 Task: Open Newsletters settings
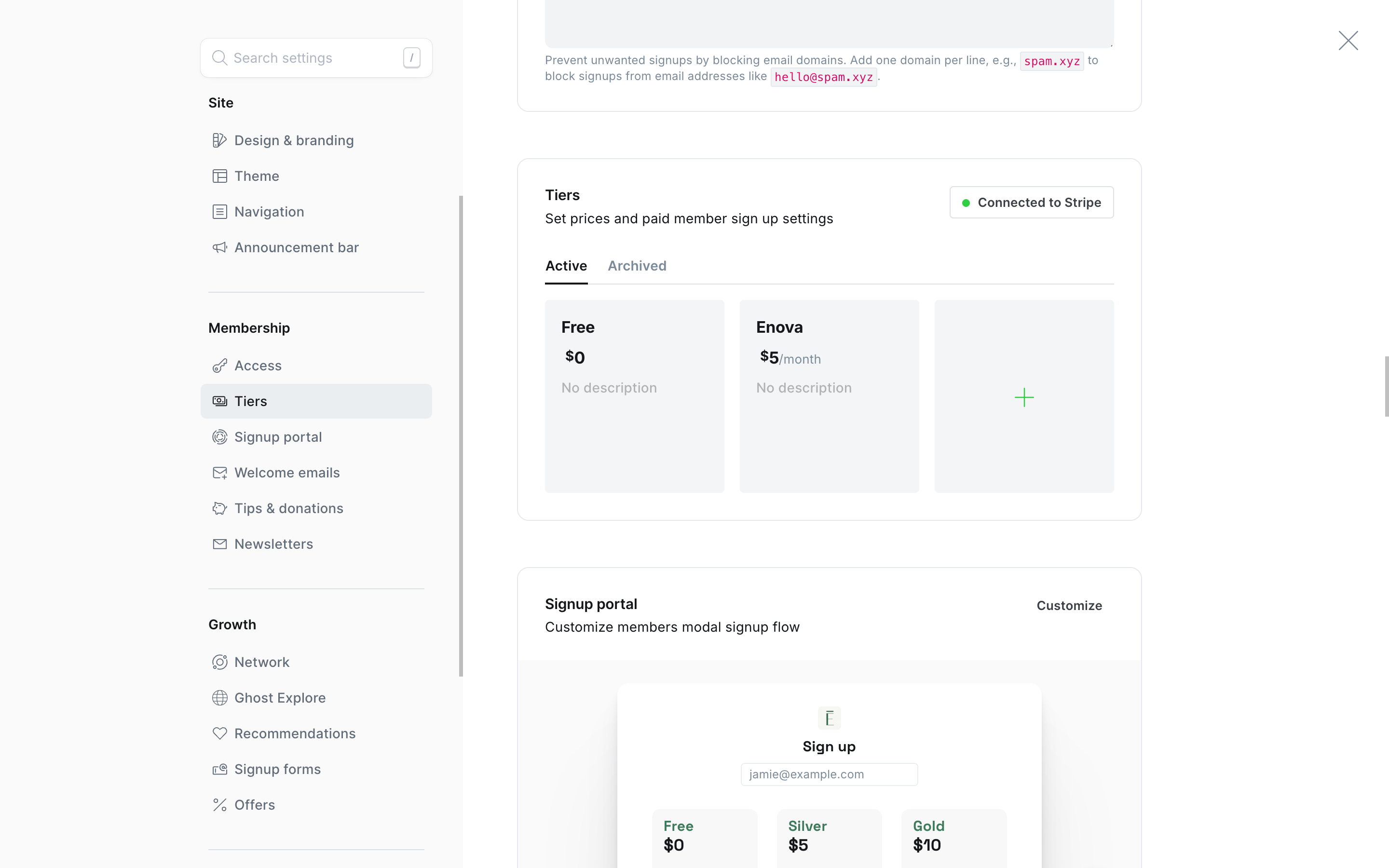pos(316,543)
